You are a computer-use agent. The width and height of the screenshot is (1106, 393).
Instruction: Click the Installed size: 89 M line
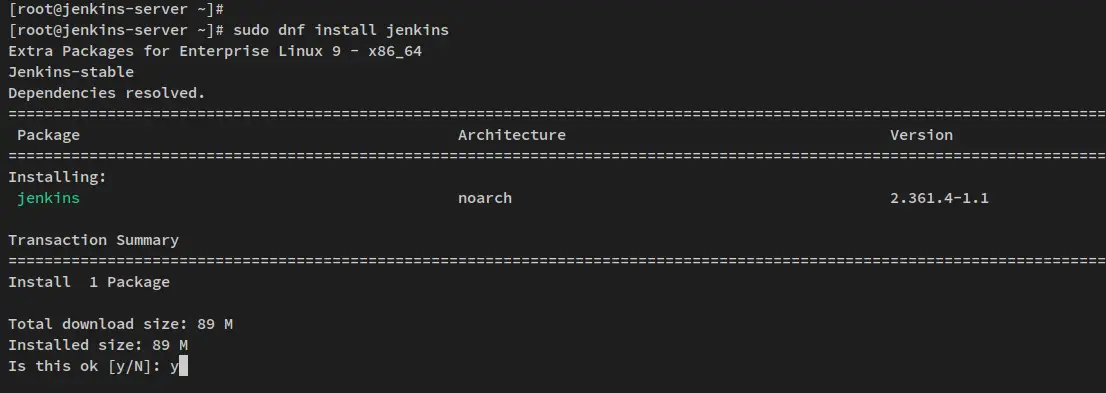(x=98, y=345)
